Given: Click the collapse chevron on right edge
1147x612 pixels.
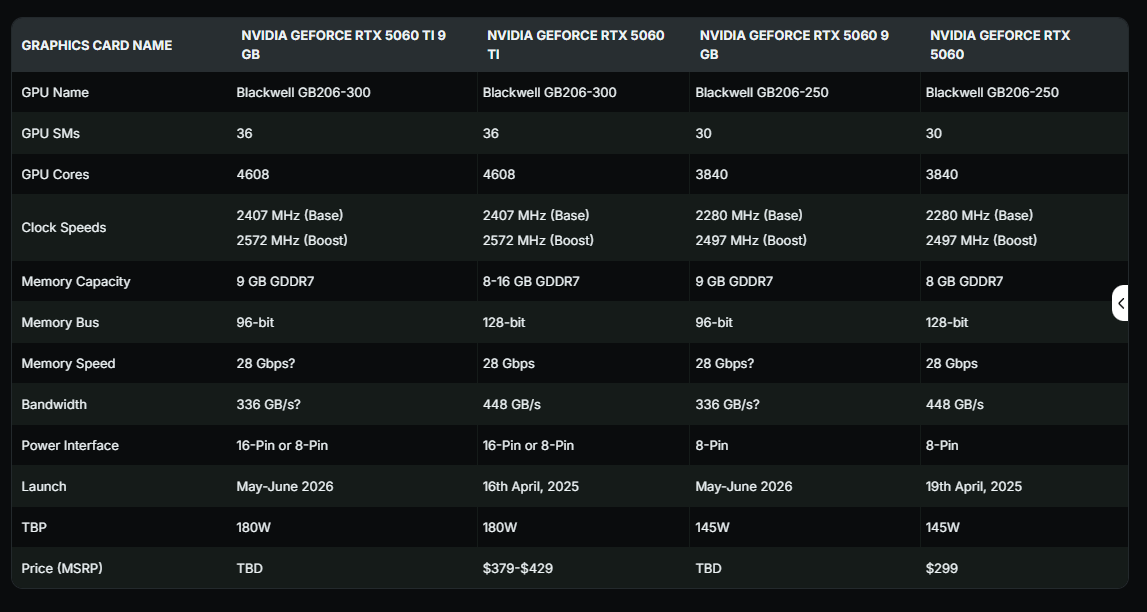Looking at the screenshot, I should pos(1121,303).
